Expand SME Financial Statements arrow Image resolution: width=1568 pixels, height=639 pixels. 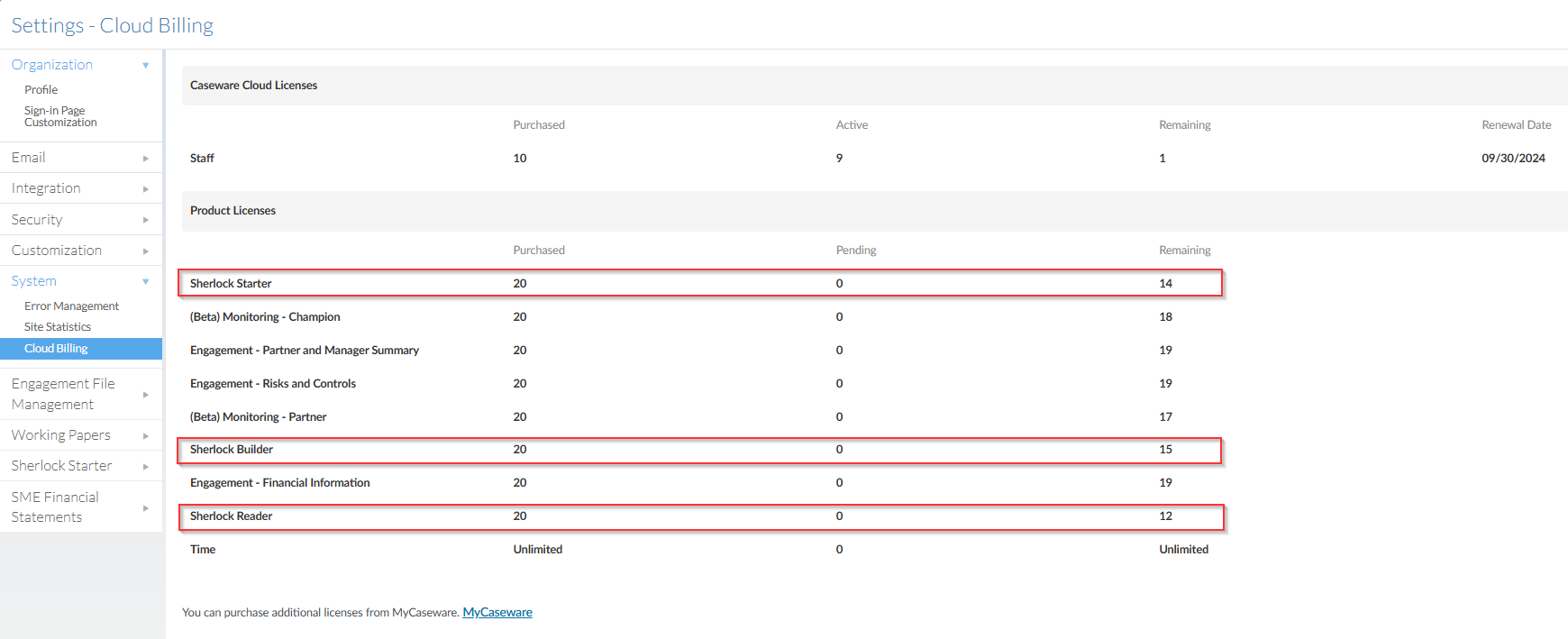pos(145,508)
